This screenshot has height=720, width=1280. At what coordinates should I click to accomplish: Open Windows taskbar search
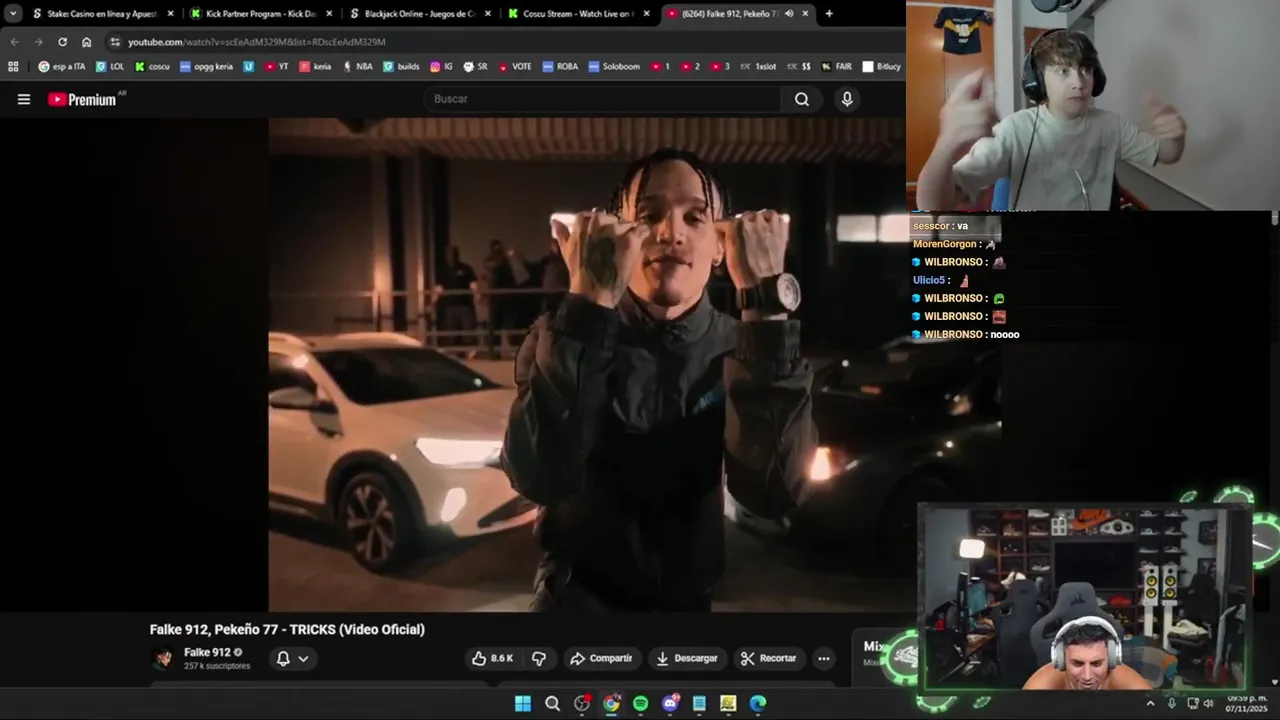coord(552,704)
